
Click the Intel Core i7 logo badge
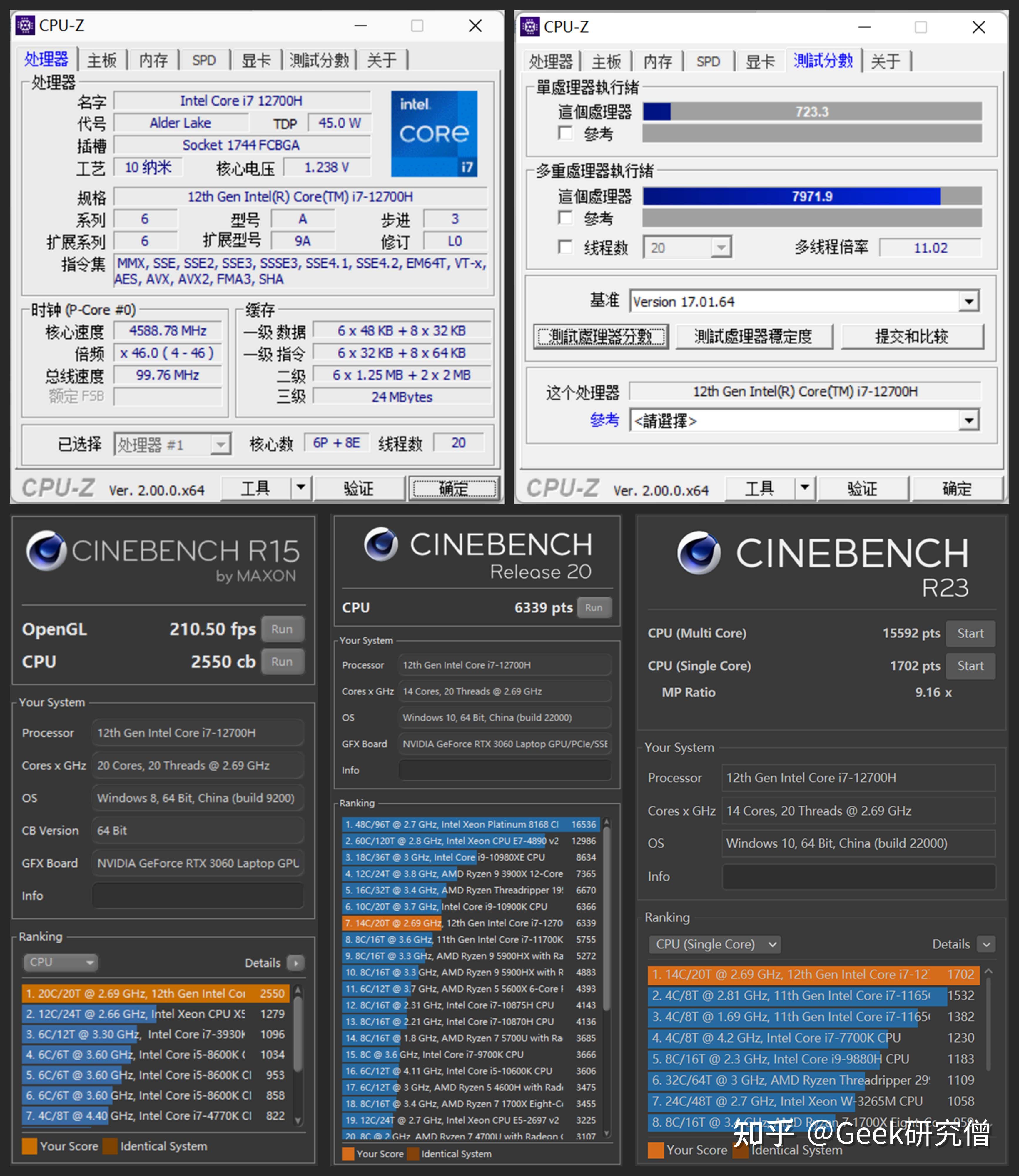[x=434, y=134]
